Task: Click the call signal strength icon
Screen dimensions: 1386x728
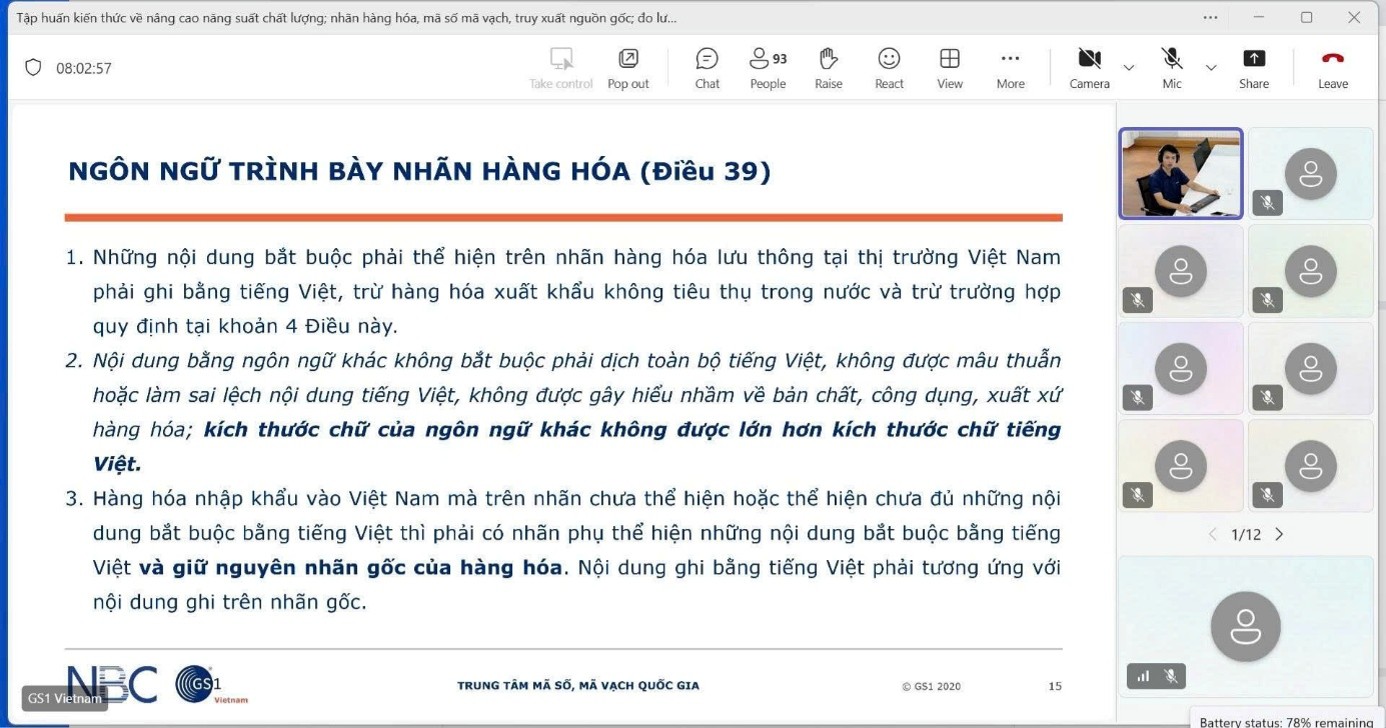Action: click(1143, 677)
